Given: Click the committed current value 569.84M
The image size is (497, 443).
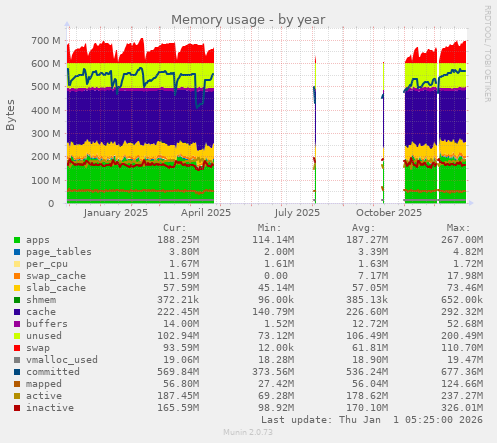Looking at the screenshot, I should [178, 372].
